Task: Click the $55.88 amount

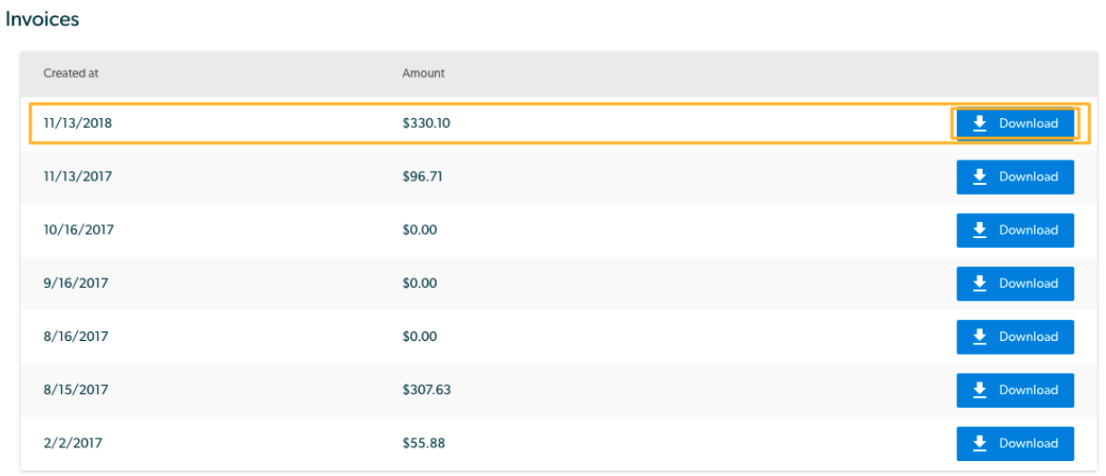Action: (423, 444)
